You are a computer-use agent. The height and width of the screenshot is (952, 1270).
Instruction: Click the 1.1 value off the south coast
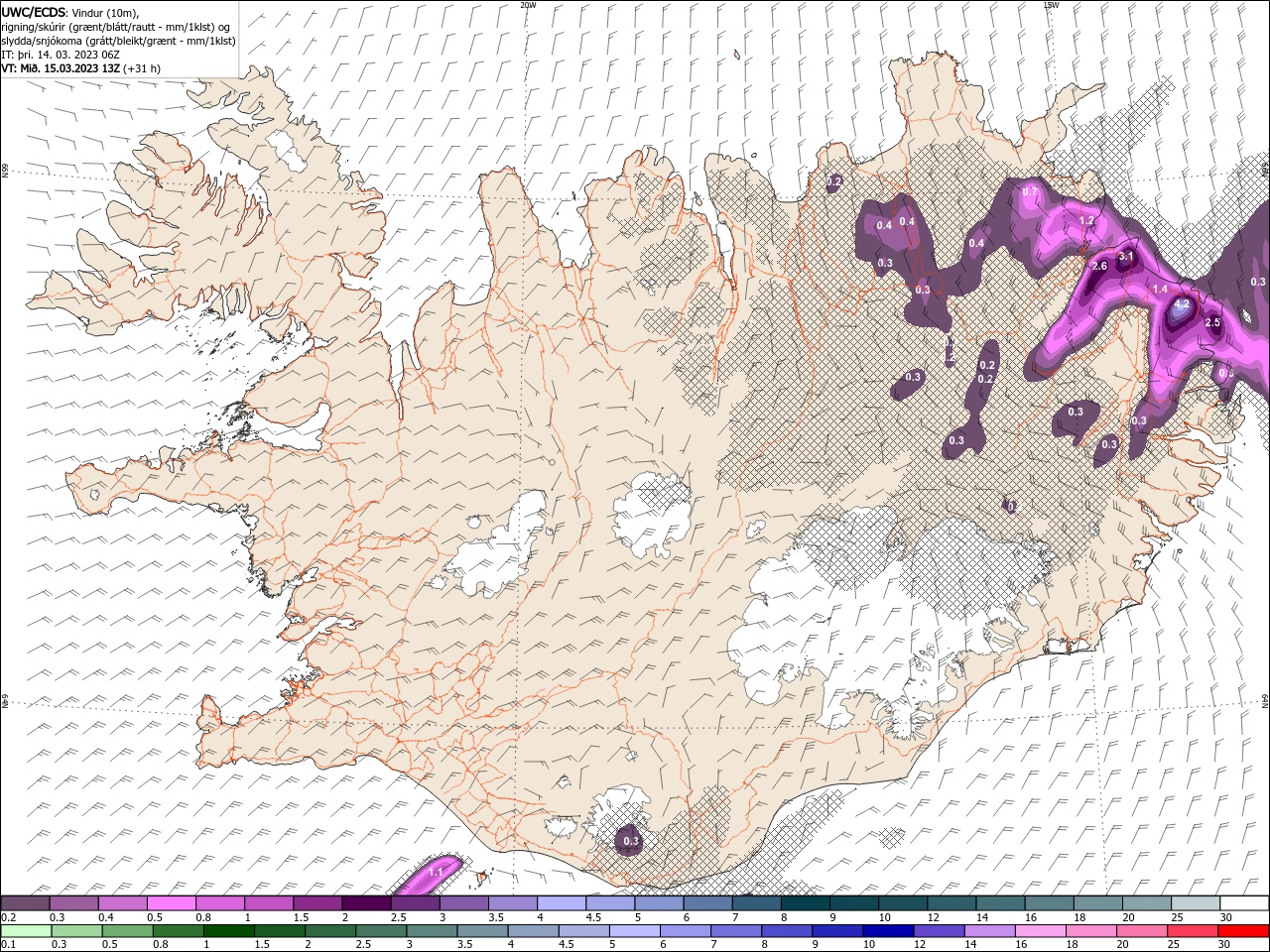point(435,873)
